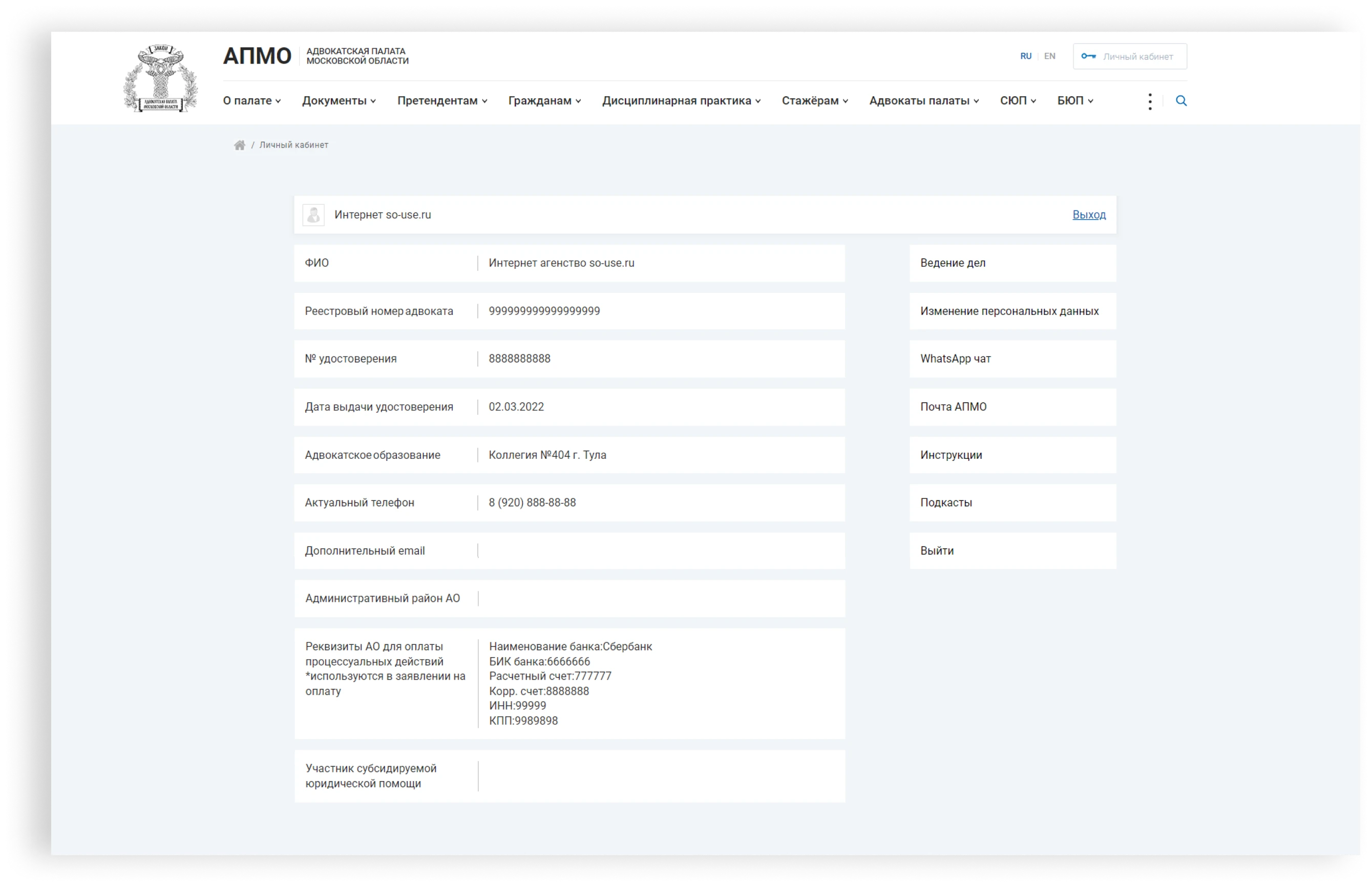Screen dimensions: 1372x886
Task: Click Личный кабинет breadcrumb text
Action: pos(293,145)
